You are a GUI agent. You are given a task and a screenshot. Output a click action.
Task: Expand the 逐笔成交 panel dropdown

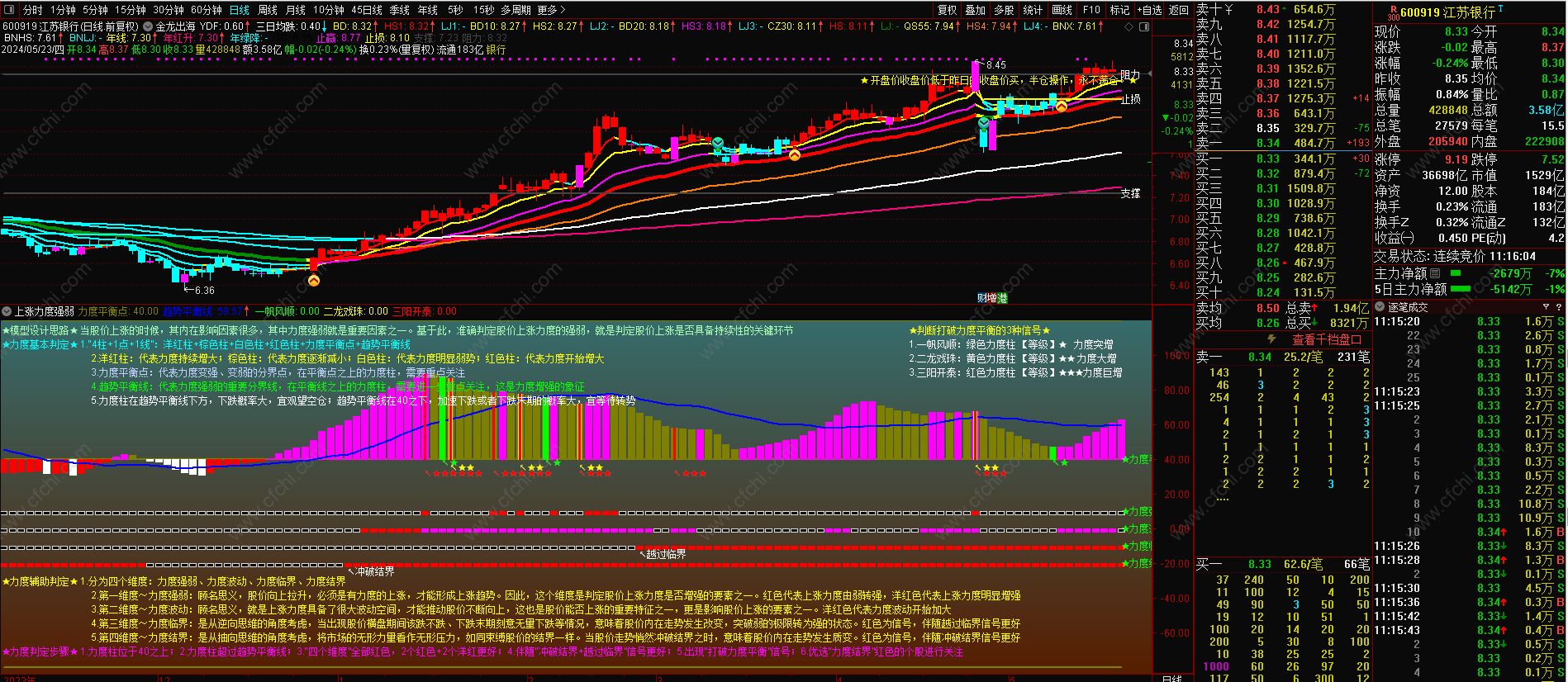pos(1380,307)
